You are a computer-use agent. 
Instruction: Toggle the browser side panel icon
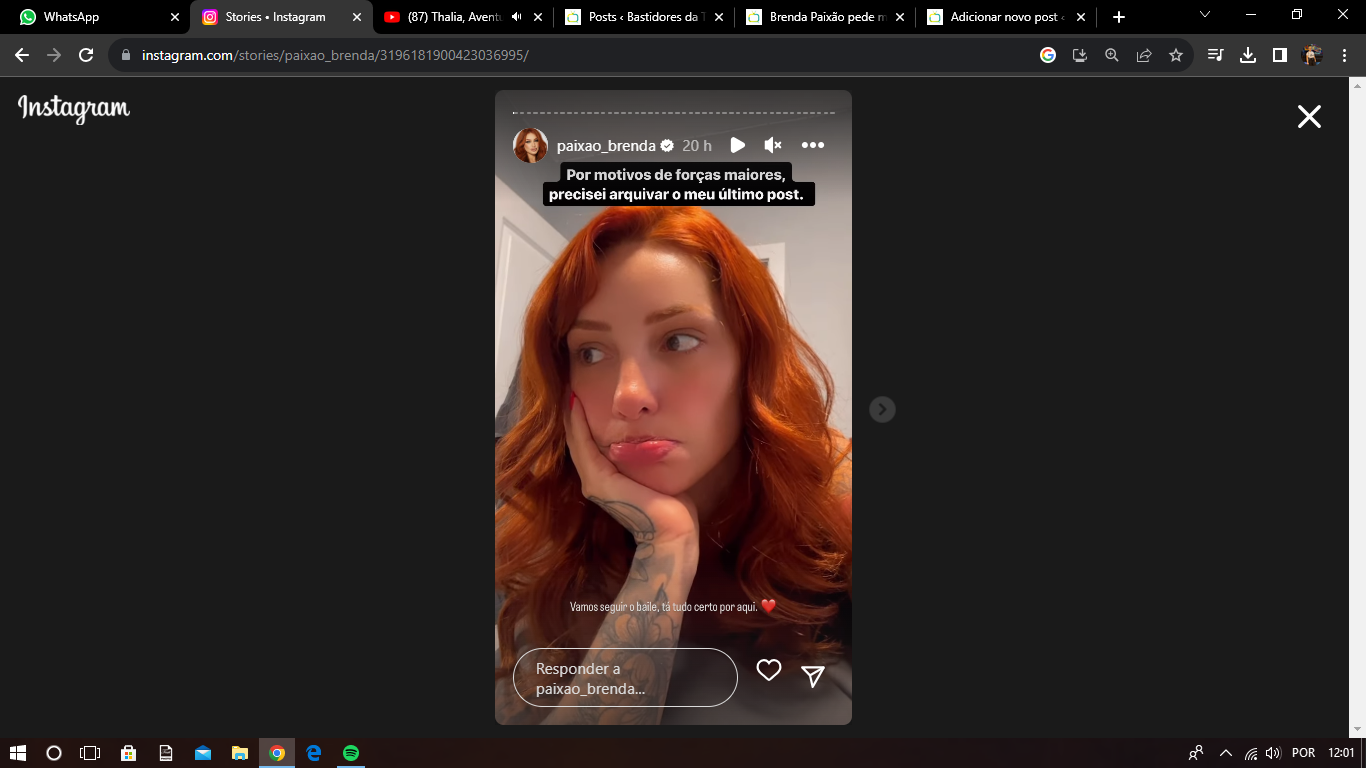(x=1279, y=55)
